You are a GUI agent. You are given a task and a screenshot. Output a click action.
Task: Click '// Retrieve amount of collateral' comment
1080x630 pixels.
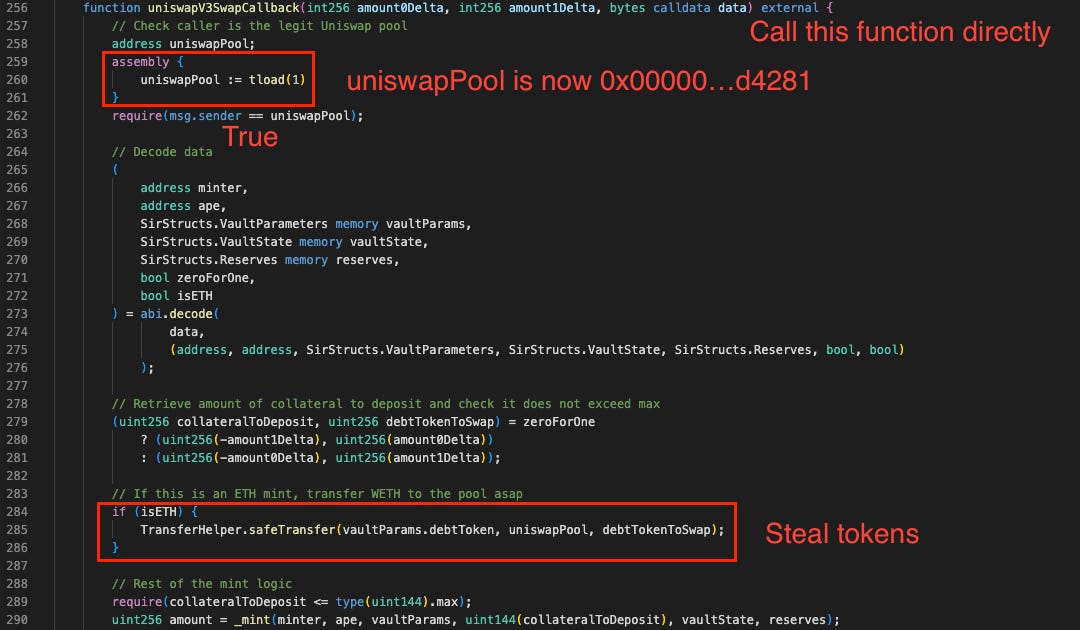click(x=386, y=403)
